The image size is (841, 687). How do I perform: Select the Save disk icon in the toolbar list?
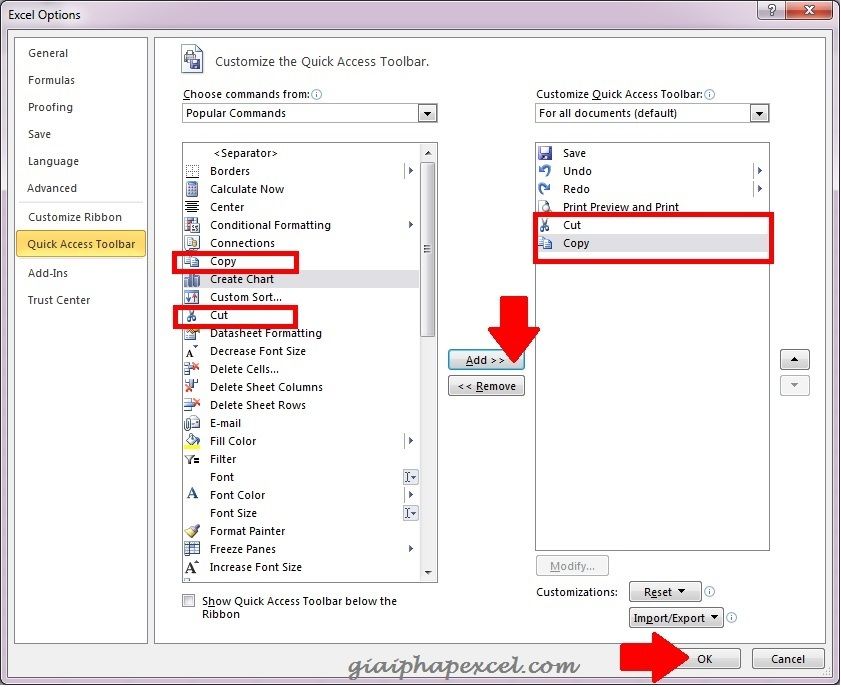coord(545,153)
